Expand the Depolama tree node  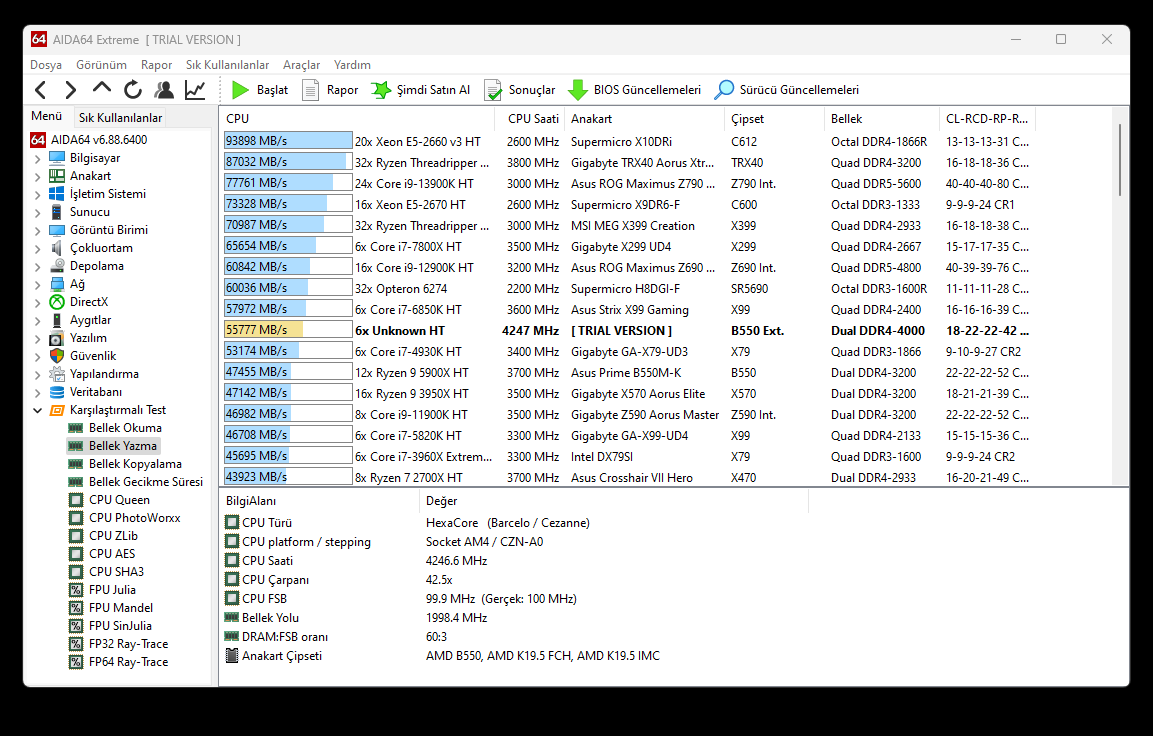(38, 266)
